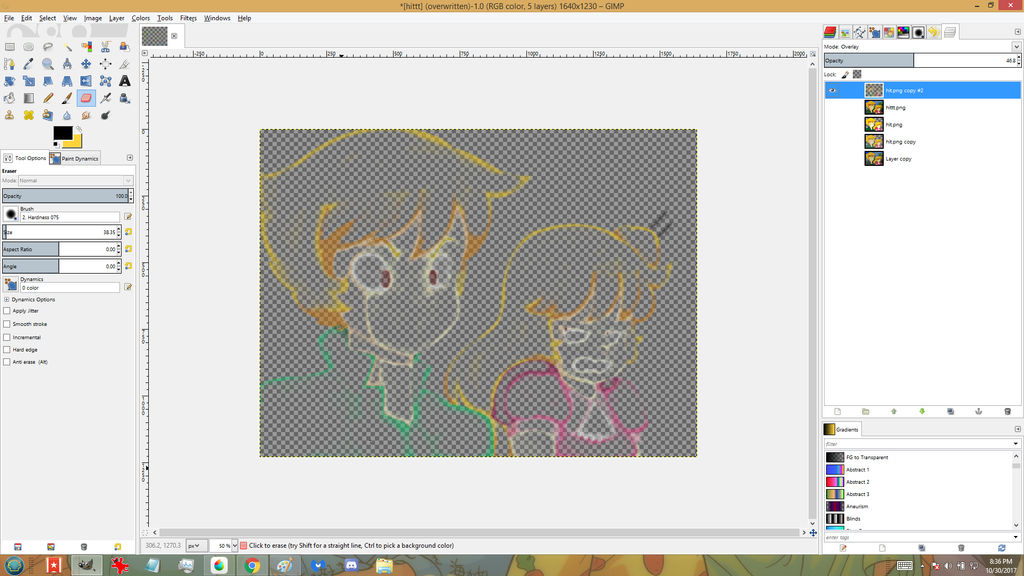The height and width of the screenshot is (576, 1024).
Task: Select the Move tool
Action: pyautogui.click(x=86, y=64)
